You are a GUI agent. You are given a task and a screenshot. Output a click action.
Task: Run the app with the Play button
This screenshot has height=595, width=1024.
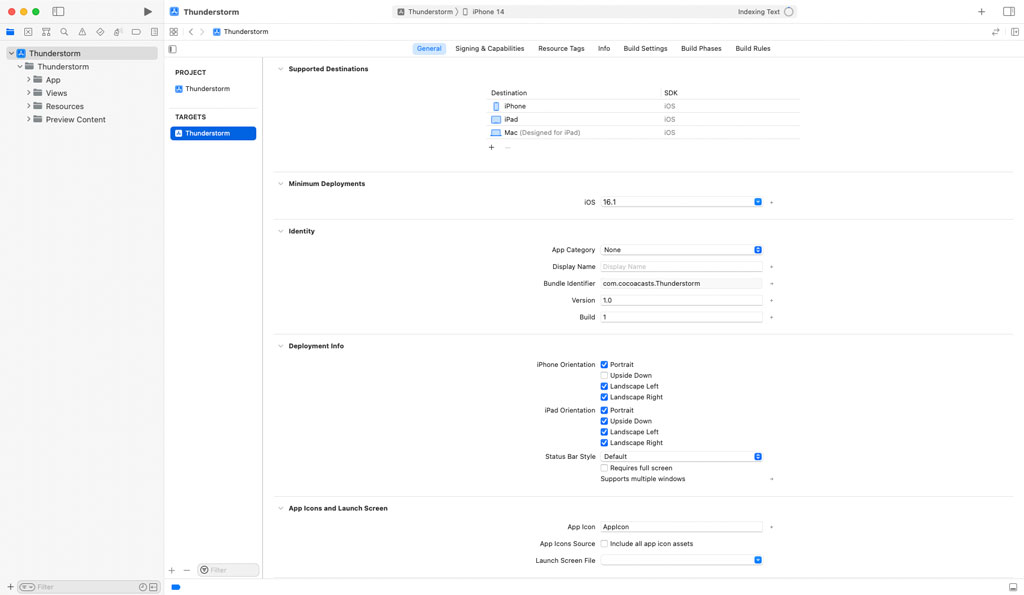click(148, 12)
